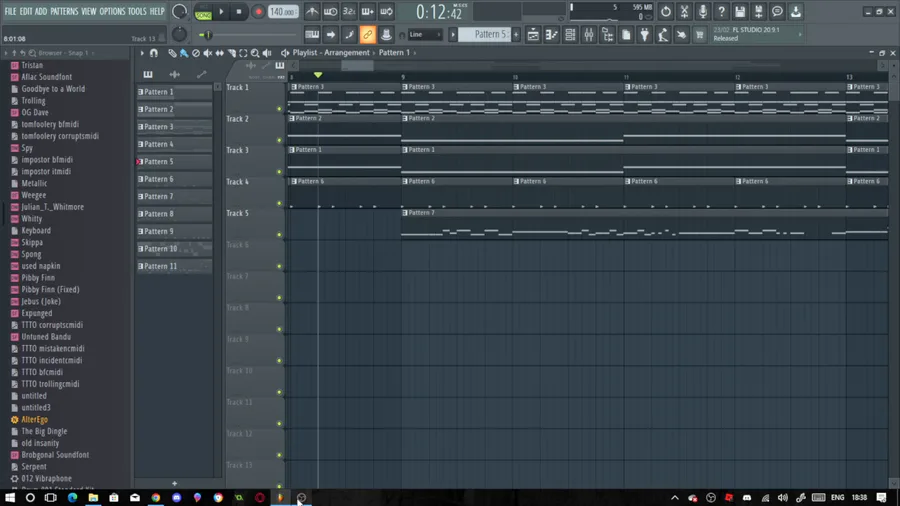Toggle auto scrolling arrow icon

click(331, 34)
